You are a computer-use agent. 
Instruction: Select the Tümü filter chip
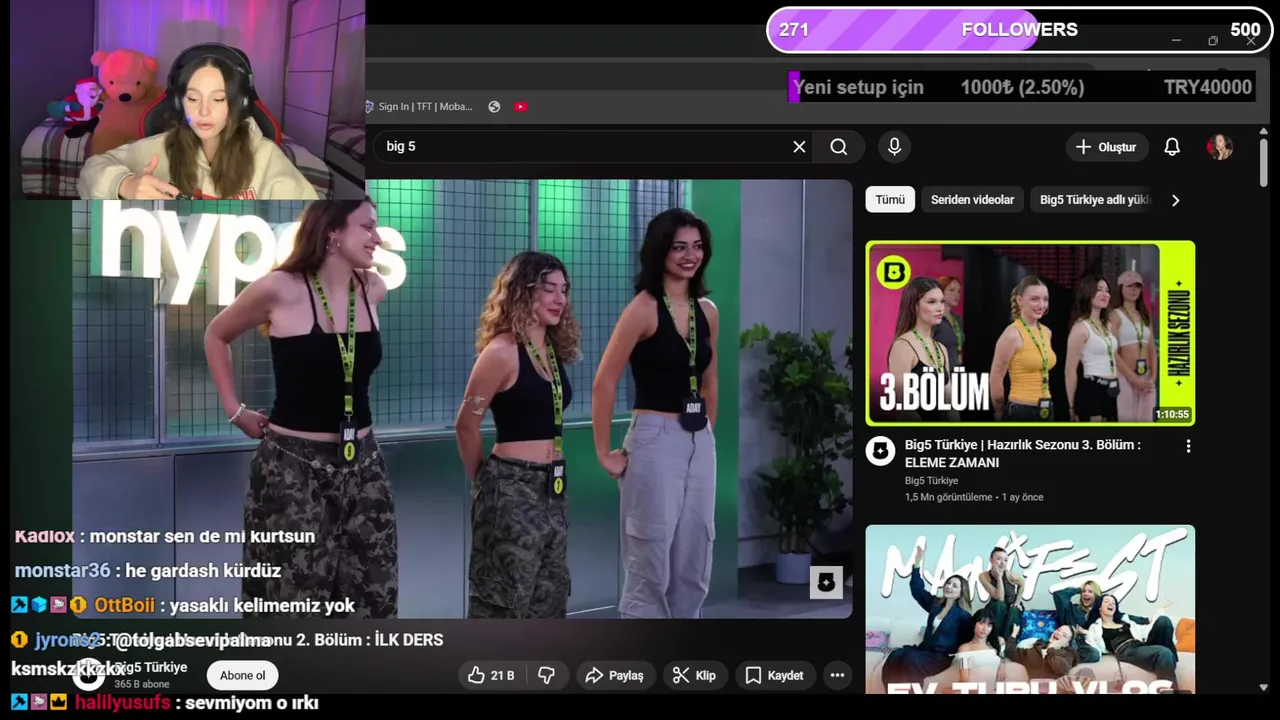click(x=890, y=200)
